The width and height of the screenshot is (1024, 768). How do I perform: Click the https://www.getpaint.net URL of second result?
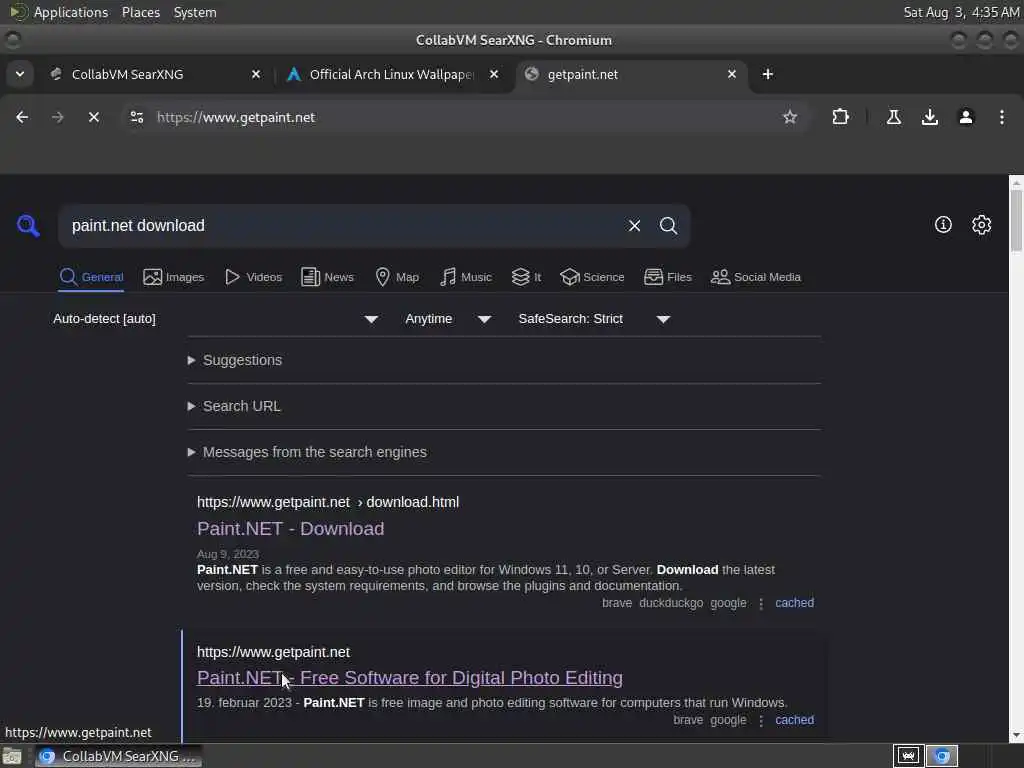pos(274,652)
